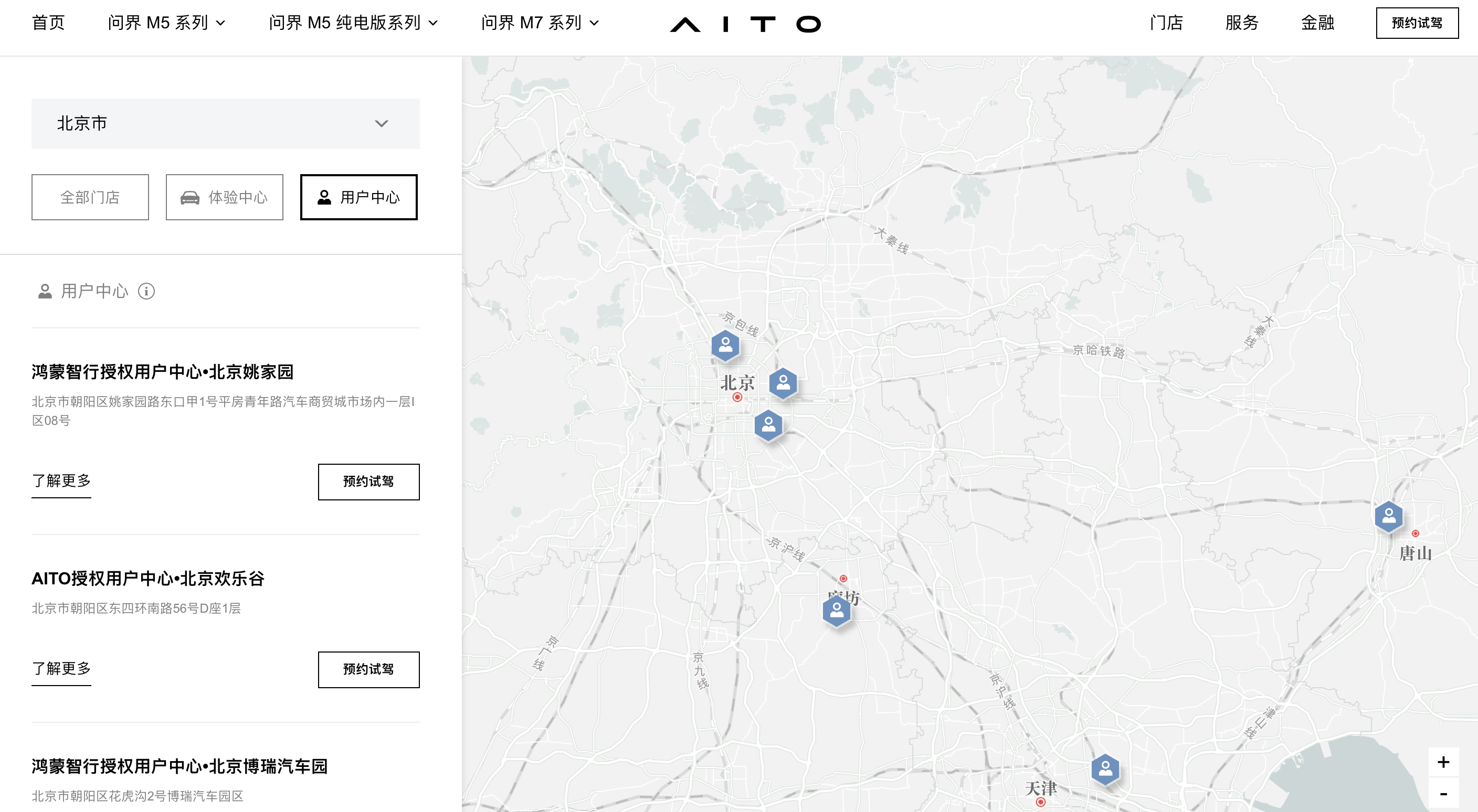Screen dimensions: 1478x812
Task: Open 服务 page from header
Action: 1242,23
